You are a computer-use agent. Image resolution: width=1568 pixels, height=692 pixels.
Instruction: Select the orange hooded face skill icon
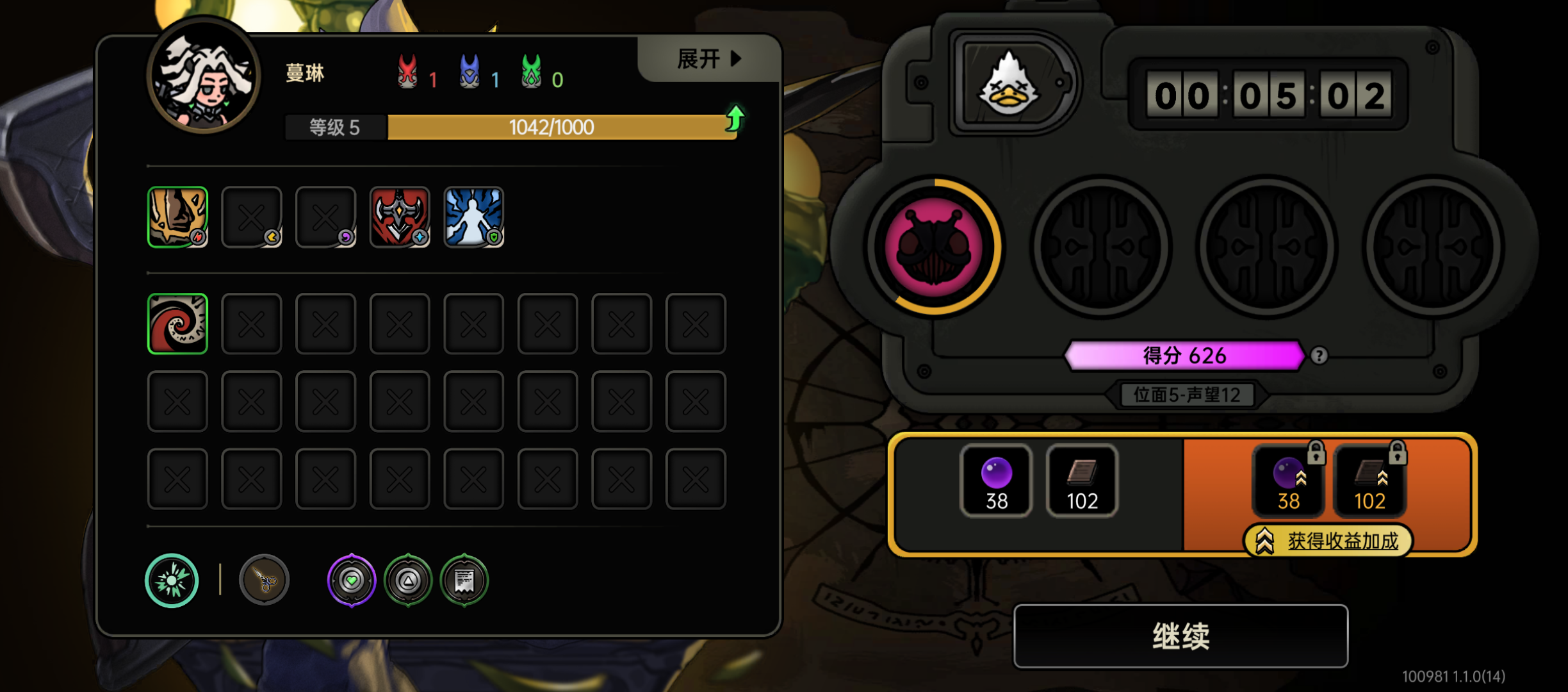pos(177,217)
